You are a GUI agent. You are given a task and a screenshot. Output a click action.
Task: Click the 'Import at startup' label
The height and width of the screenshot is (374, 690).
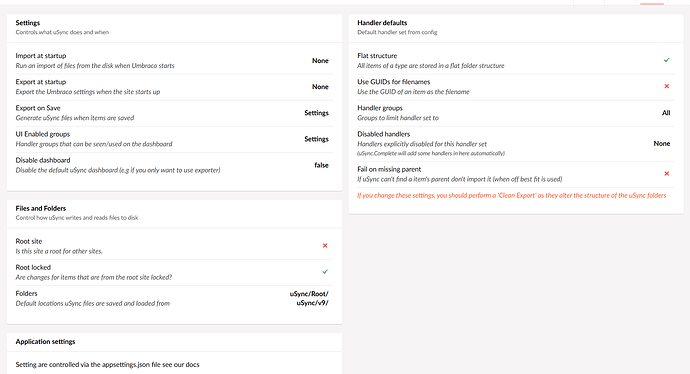[41, 56]
